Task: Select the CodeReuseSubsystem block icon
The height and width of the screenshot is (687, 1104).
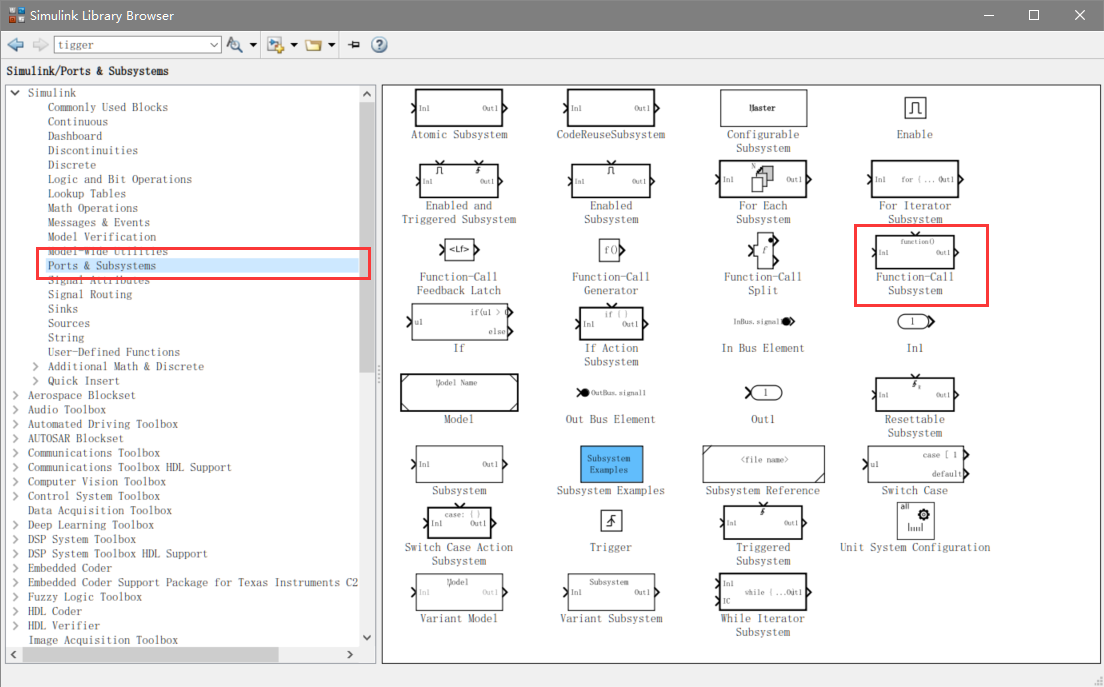Action: coord(611,108)
